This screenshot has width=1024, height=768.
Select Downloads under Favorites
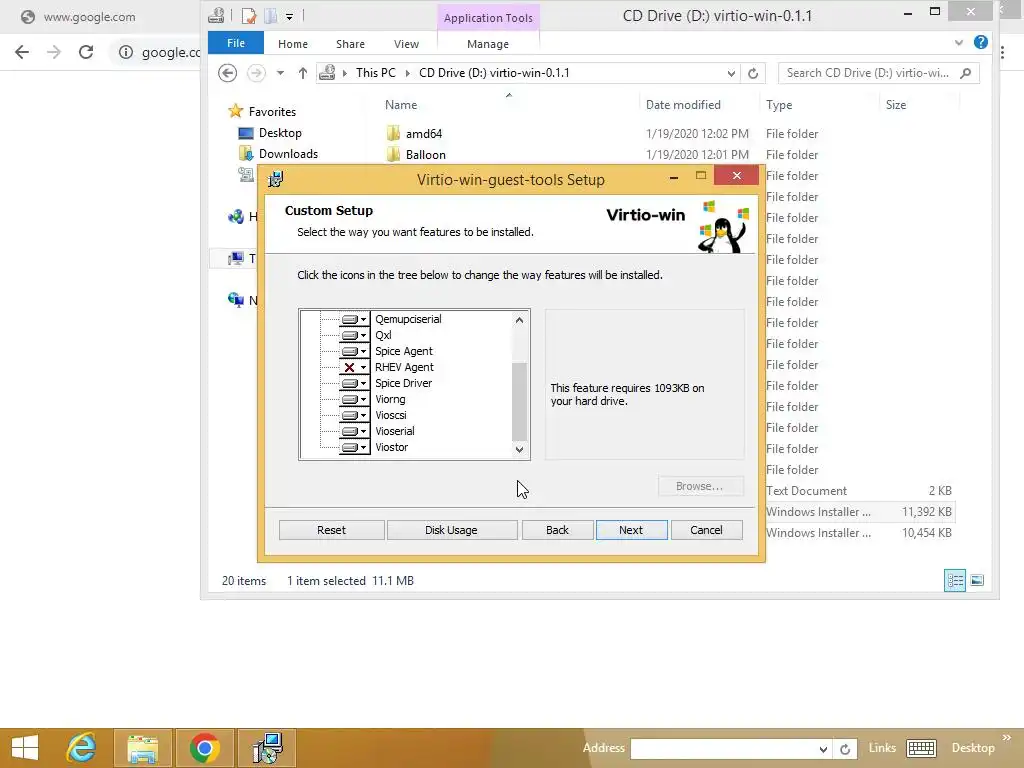tap(288, 153)
